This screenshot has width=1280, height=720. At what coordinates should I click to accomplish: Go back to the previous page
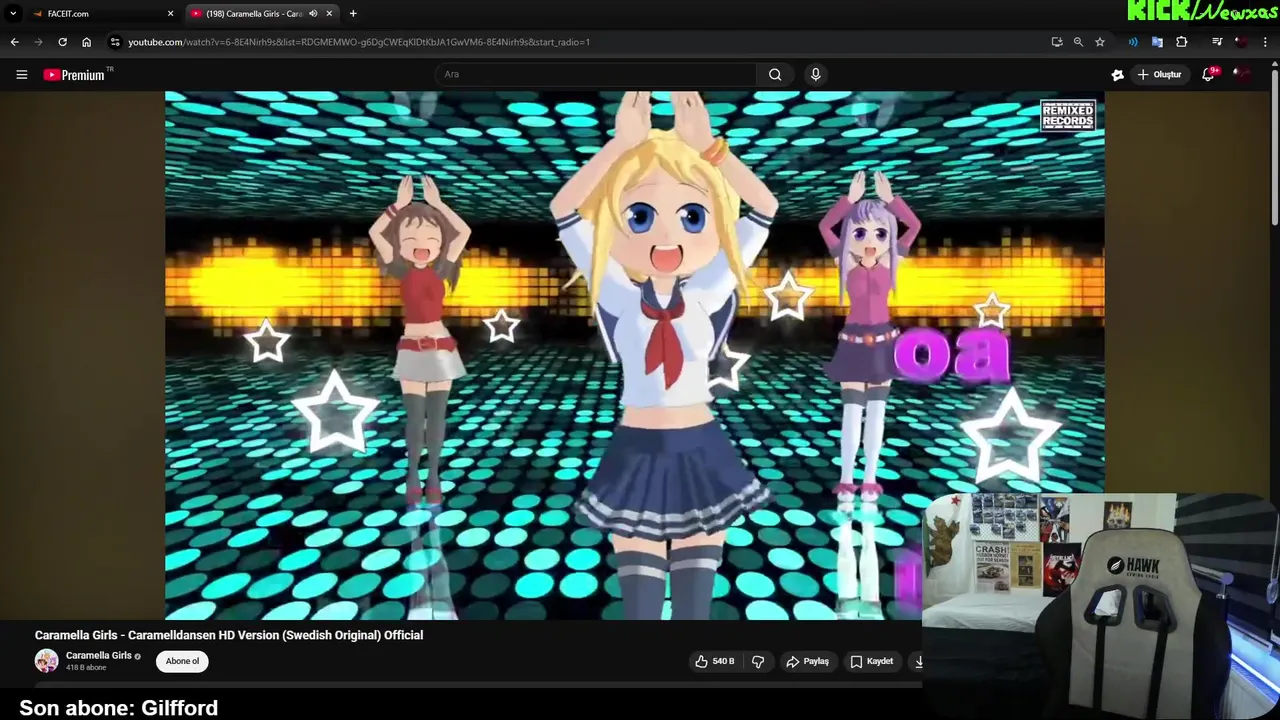click(x=14, y=42)
